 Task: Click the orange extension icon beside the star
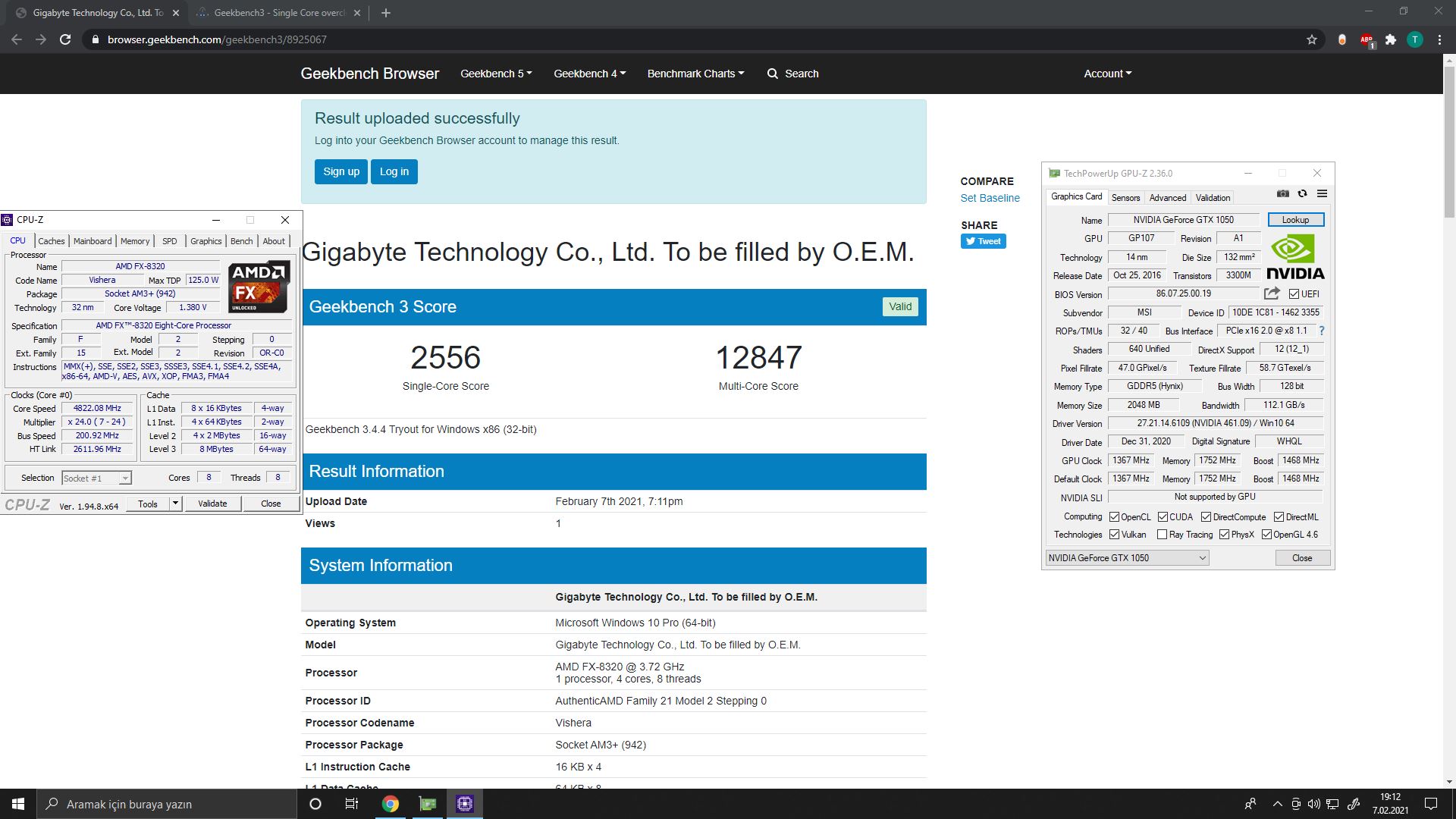pyautogui.click(x=1342, y=39)
